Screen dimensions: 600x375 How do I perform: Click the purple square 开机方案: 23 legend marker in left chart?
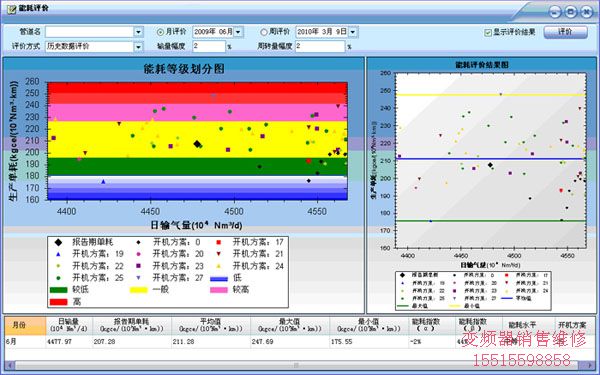pos(139,266)
